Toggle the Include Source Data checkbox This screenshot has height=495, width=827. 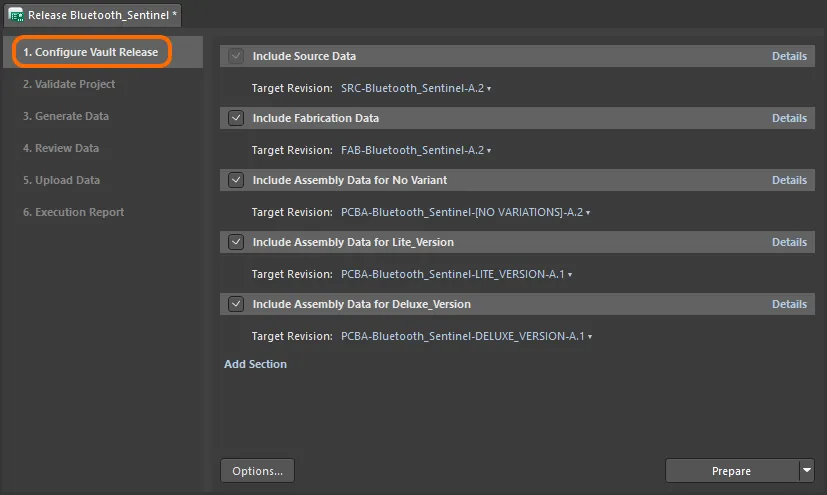click(x=236, y=56)
